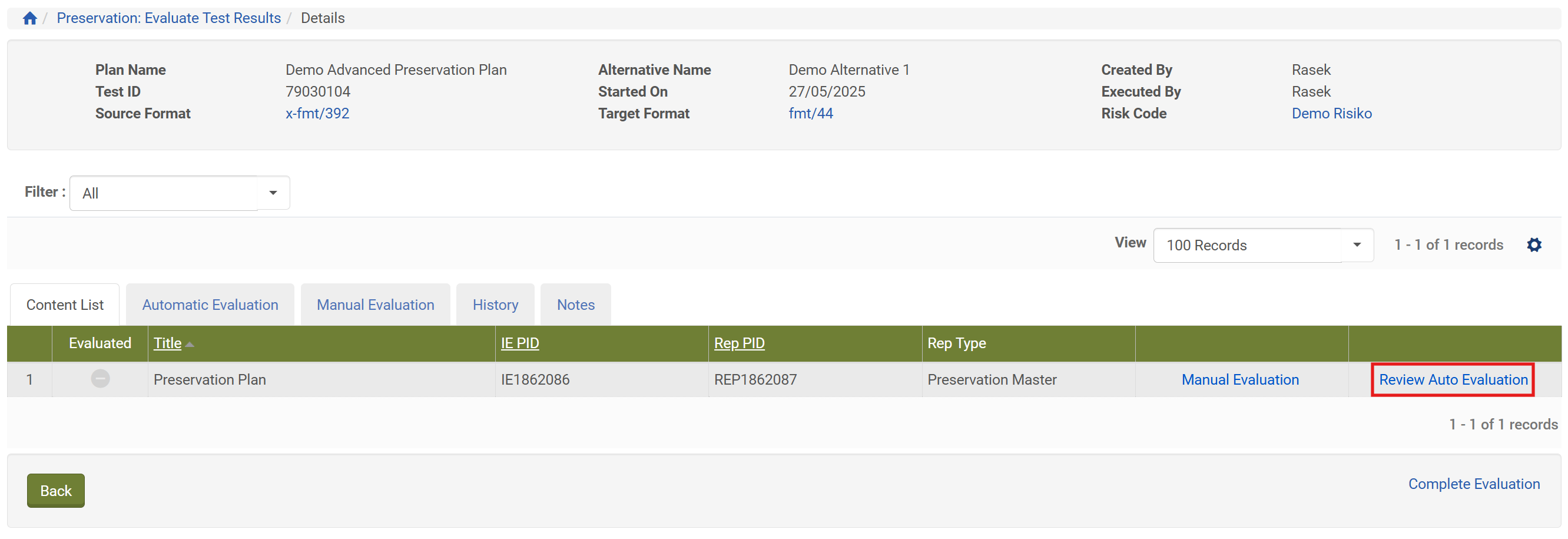Click the Evaluated status icon in row 1

coord(101,379)
